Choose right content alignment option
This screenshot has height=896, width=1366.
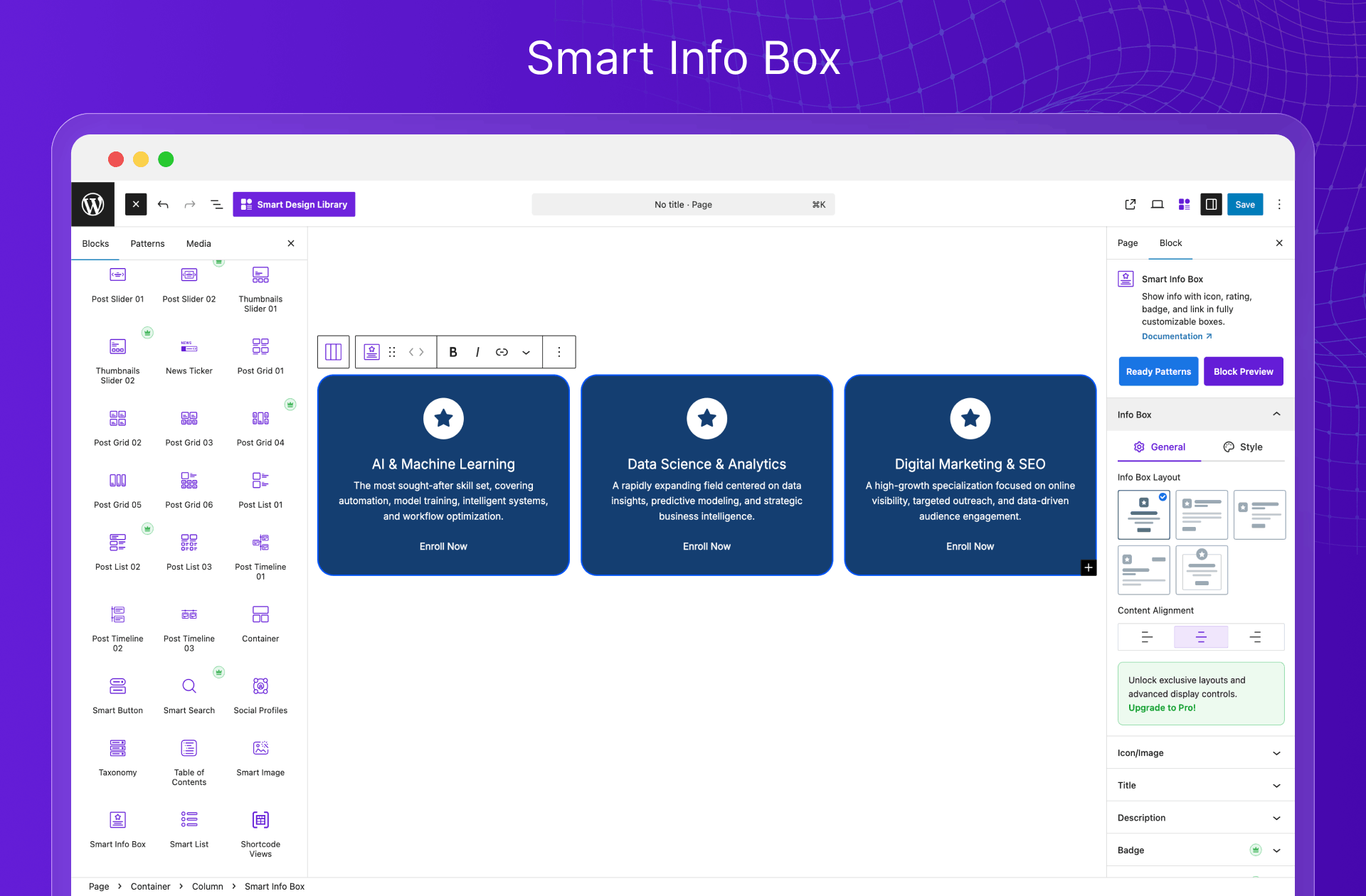click(x=1256, y=637)
